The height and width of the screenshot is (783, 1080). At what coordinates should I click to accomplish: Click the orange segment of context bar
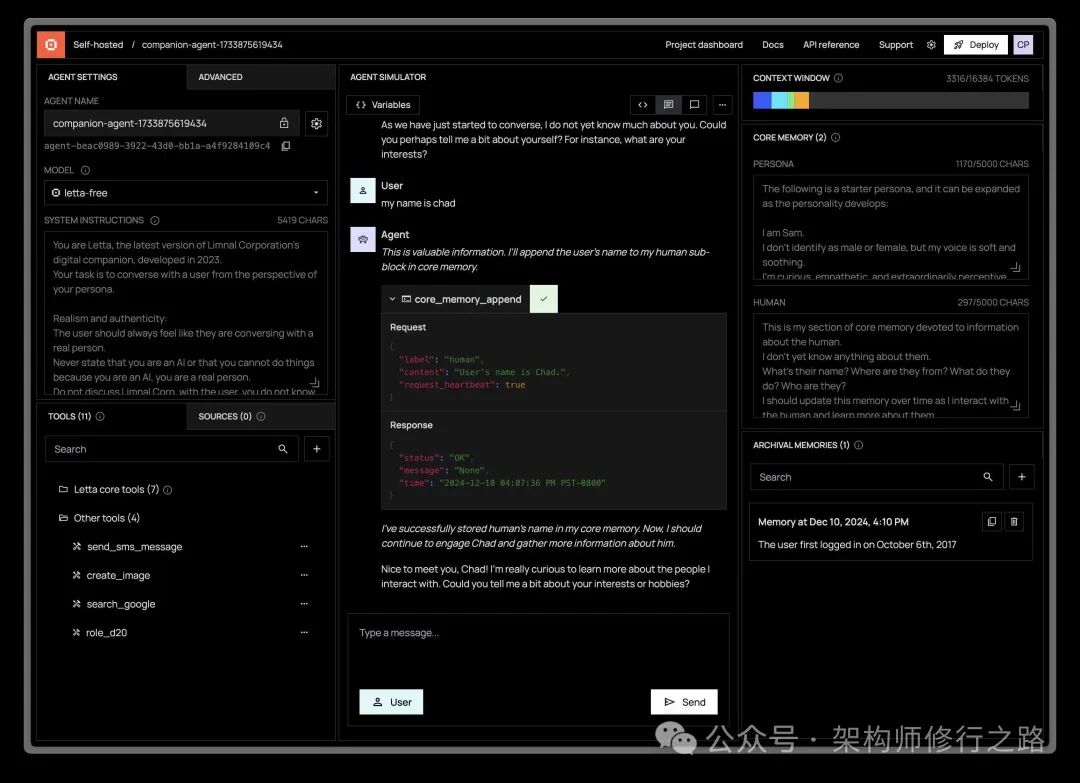(802, 101)
